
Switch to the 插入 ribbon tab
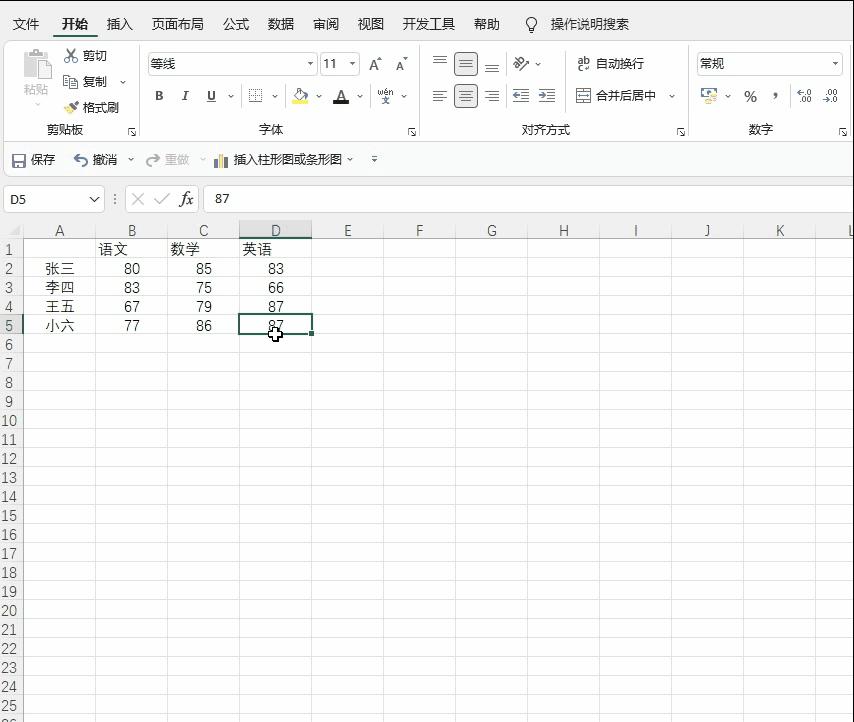click(119, 24)
